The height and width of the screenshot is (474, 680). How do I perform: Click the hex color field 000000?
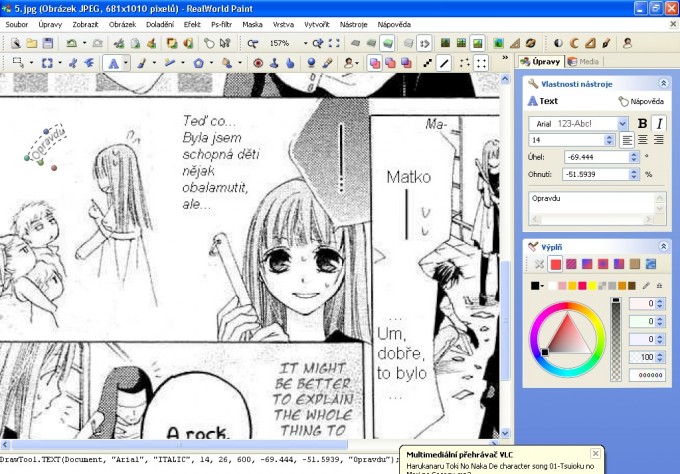click(x=647, y=375)
